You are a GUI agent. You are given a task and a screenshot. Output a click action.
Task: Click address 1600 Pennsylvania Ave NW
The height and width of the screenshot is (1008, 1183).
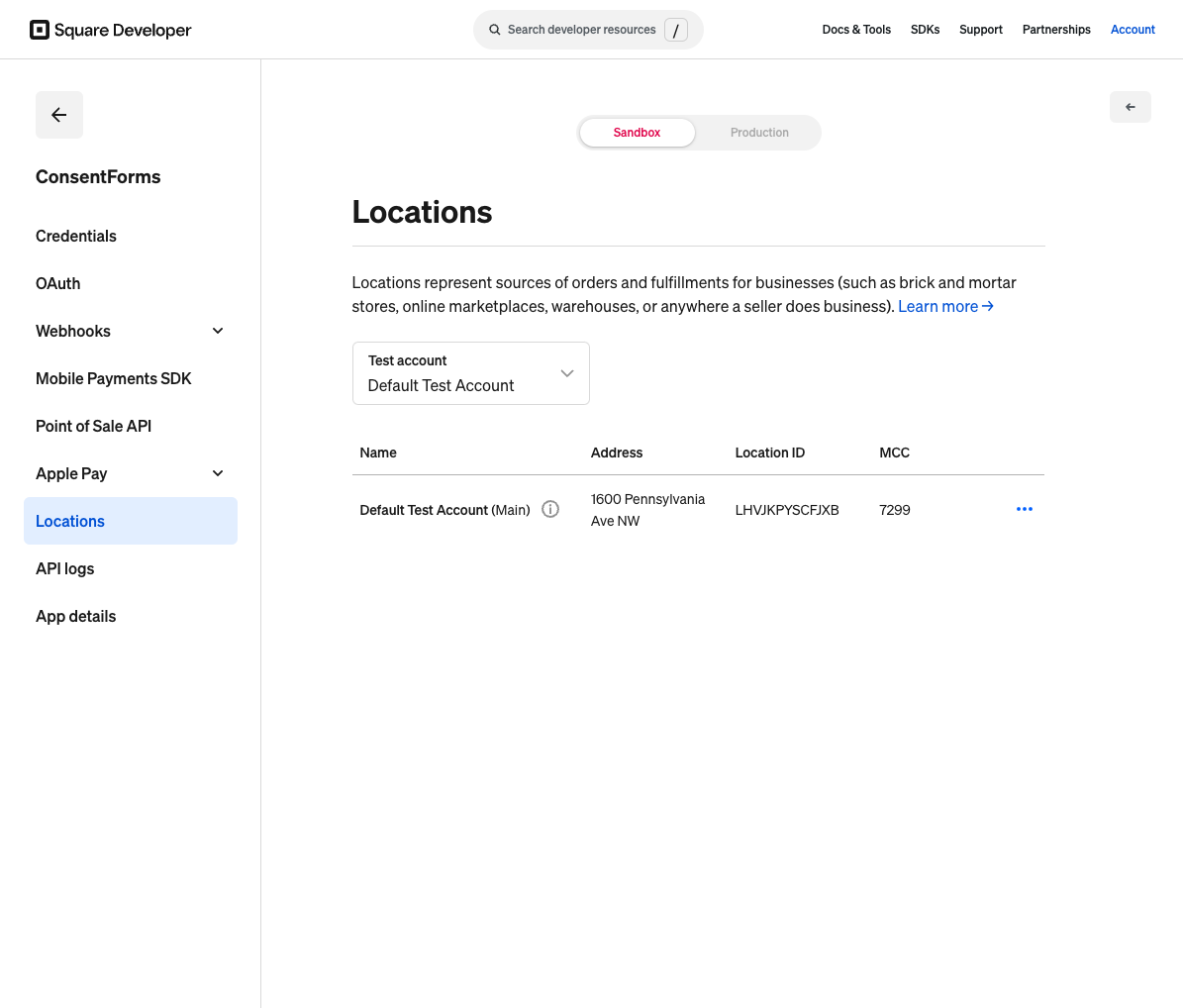[647, 510]
